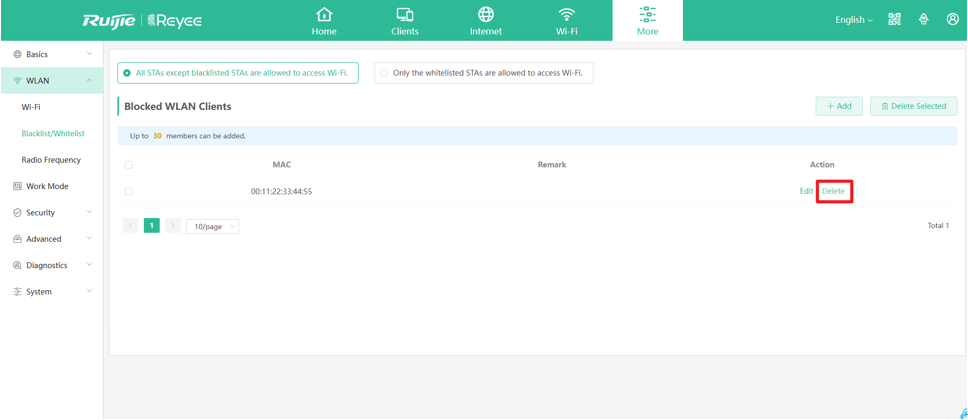This screenshot has height=420, width=968.
Task: Tick checkbox for MAC 00:11:22:33:44:55
Action: click(x=128, y=191)
